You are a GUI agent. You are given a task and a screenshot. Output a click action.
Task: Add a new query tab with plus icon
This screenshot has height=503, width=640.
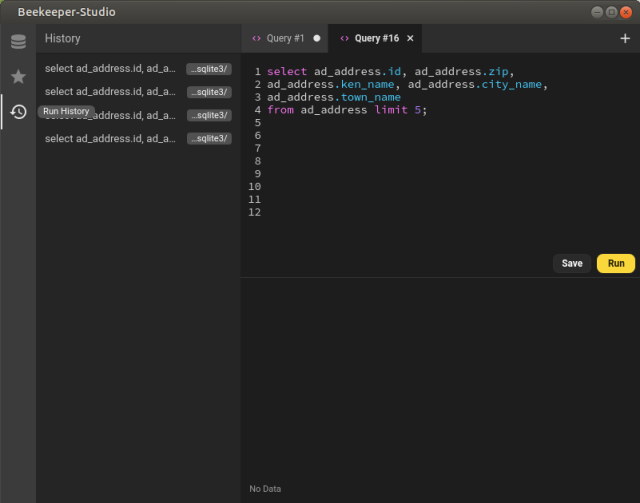[625, 38]
